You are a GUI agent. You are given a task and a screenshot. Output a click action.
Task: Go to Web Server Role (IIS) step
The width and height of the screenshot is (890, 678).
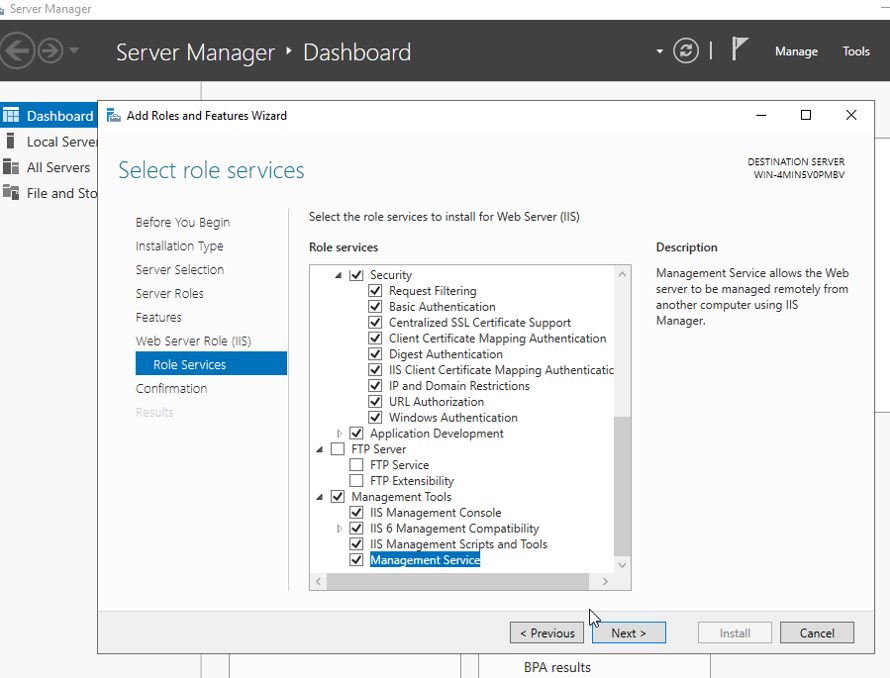tap(193, 341)
